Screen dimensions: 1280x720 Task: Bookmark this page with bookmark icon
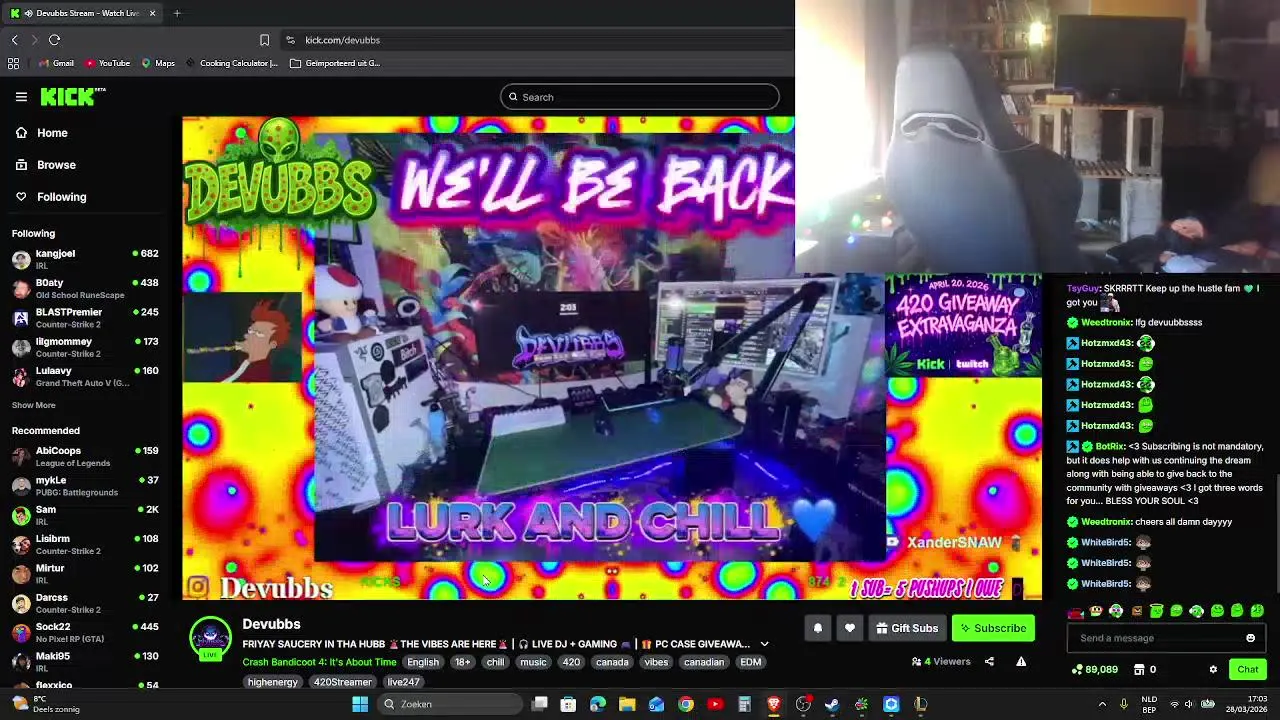coord(264,40)
